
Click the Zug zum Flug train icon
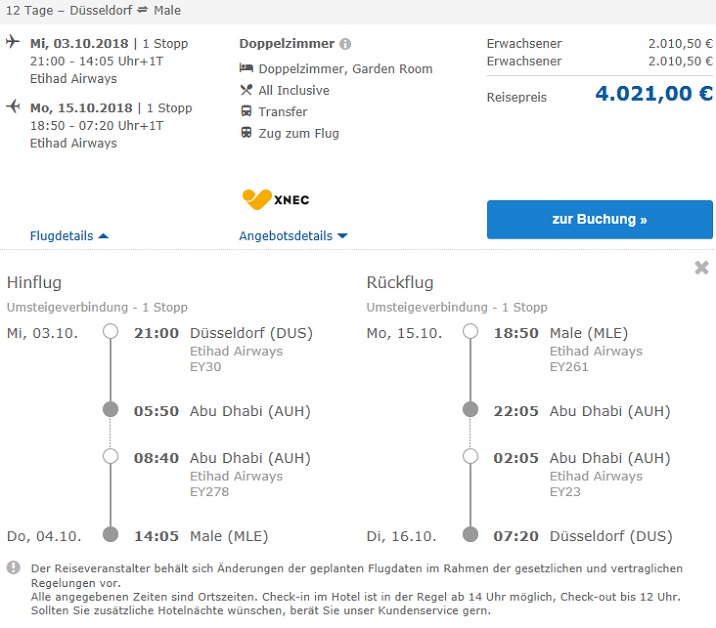[246, 132]
